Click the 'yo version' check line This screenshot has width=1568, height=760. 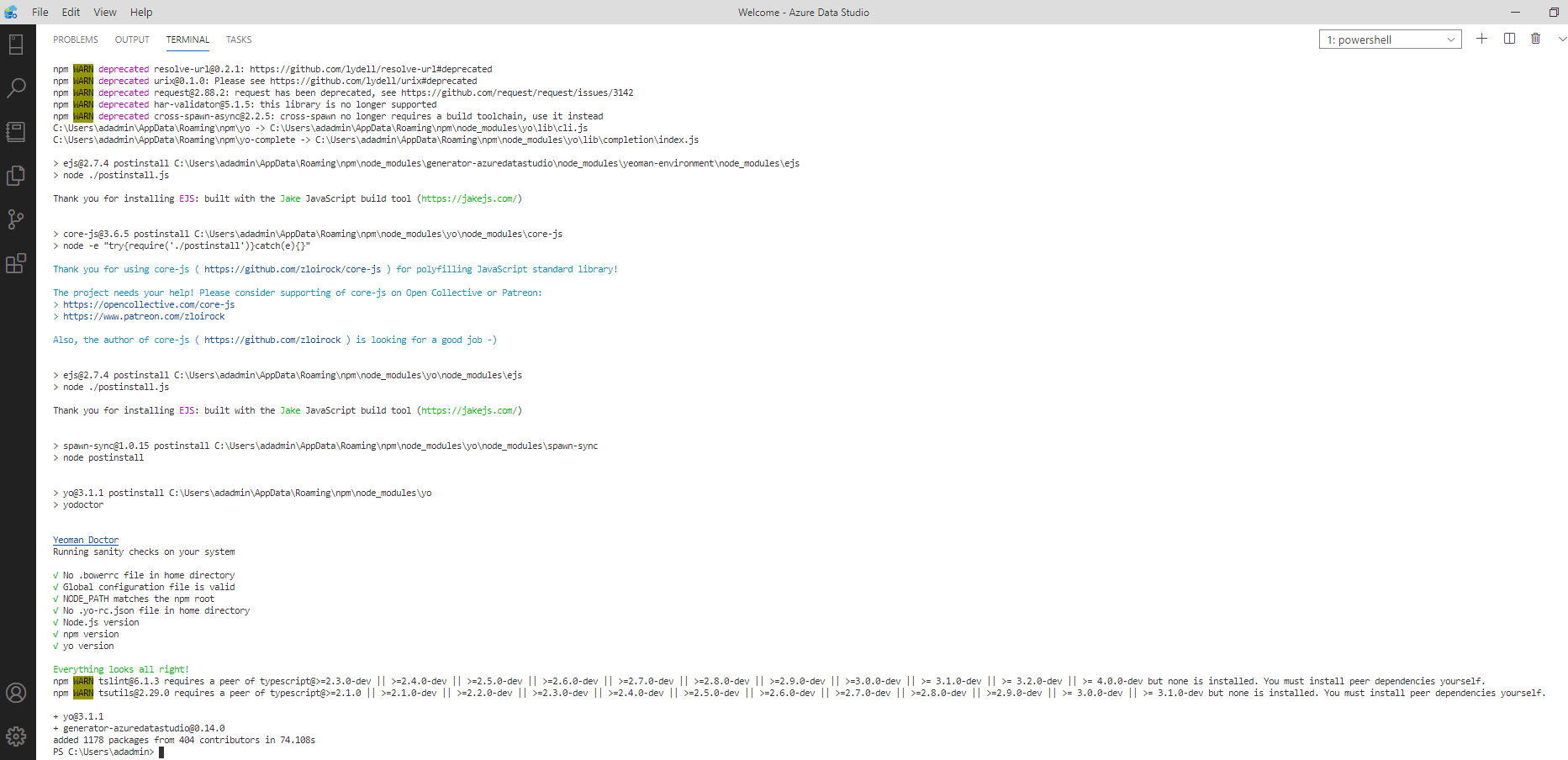point(83,646)
